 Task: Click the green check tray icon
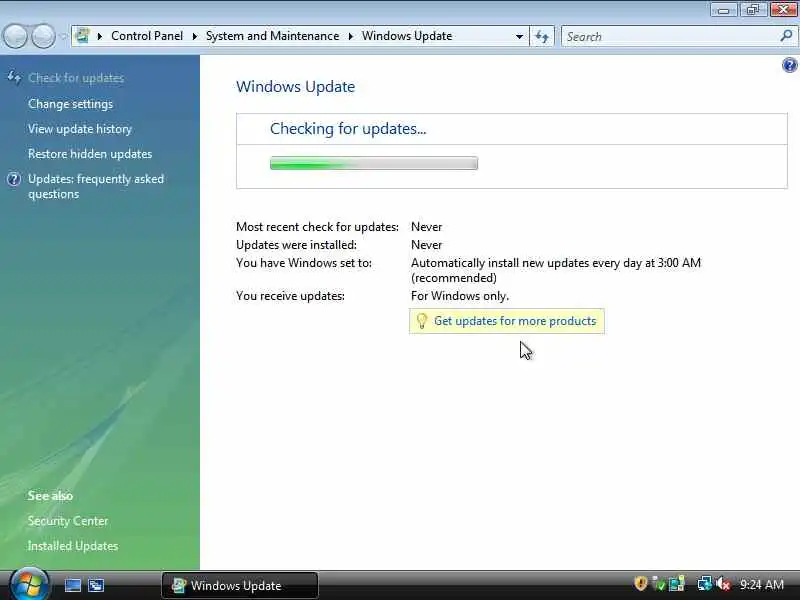coord(659,584)
